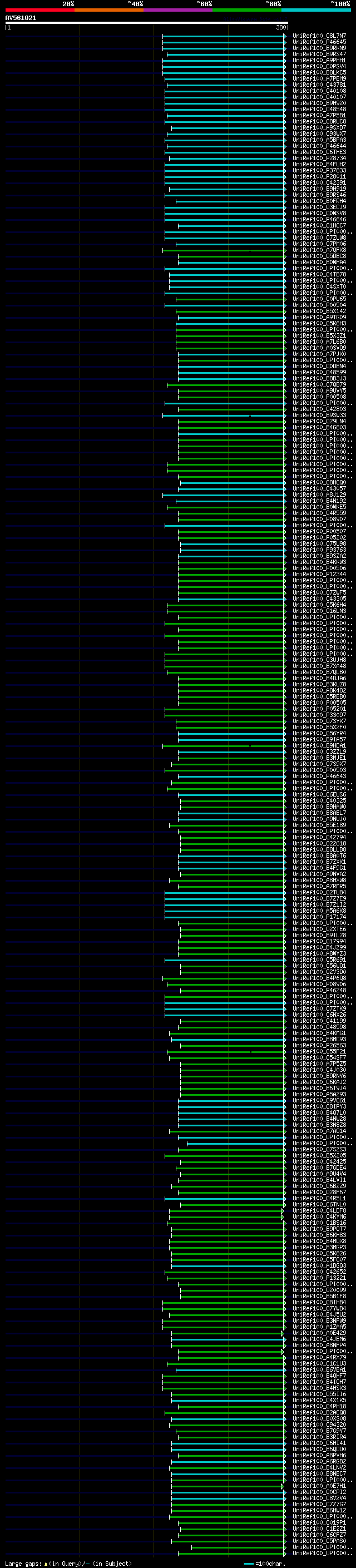Select hit label UniRef100_P46644
Screen dimensions: 356x1568
tap(319, 146)
